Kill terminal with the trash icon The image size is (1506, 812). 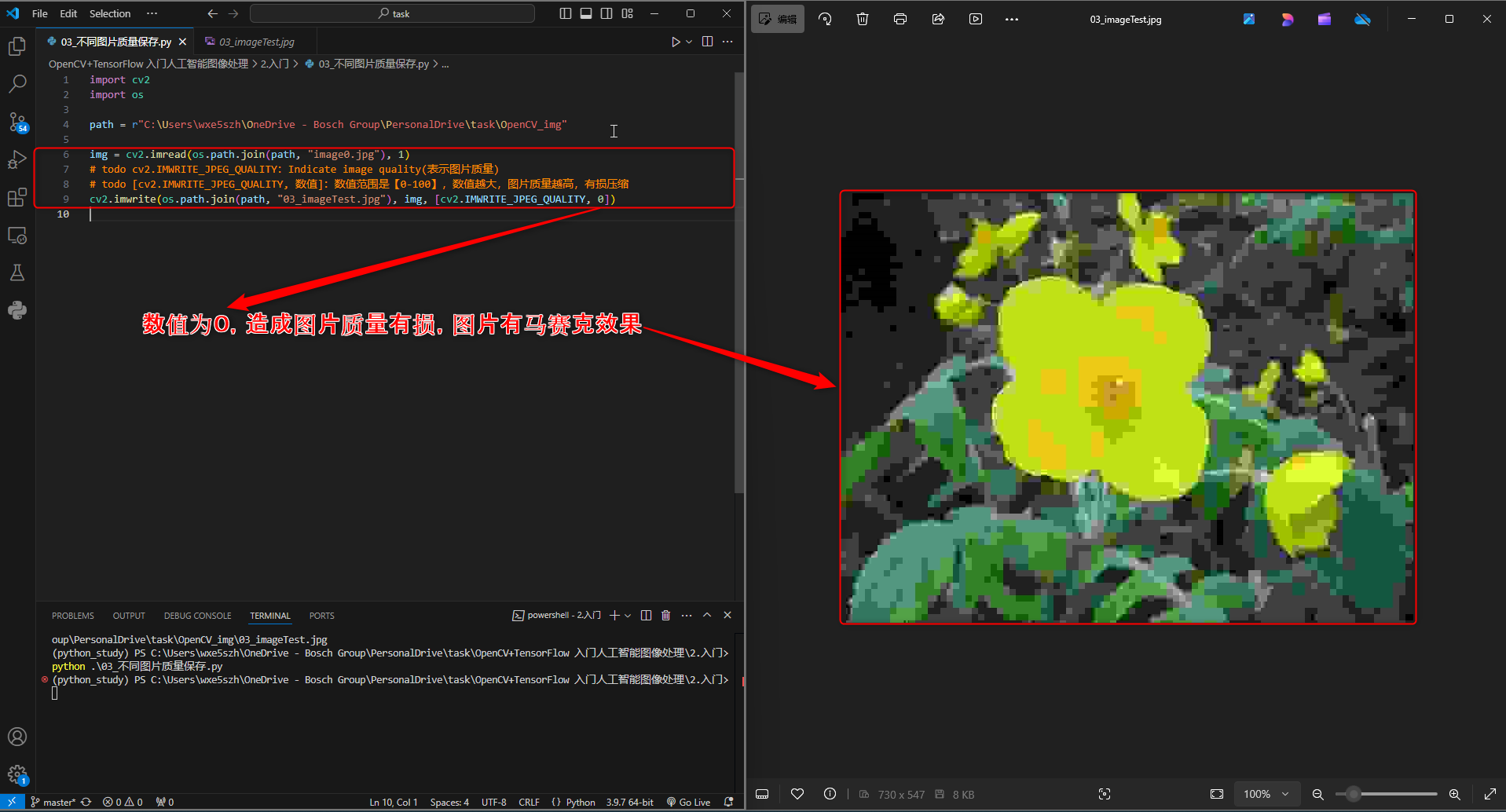tap(665, 616)
